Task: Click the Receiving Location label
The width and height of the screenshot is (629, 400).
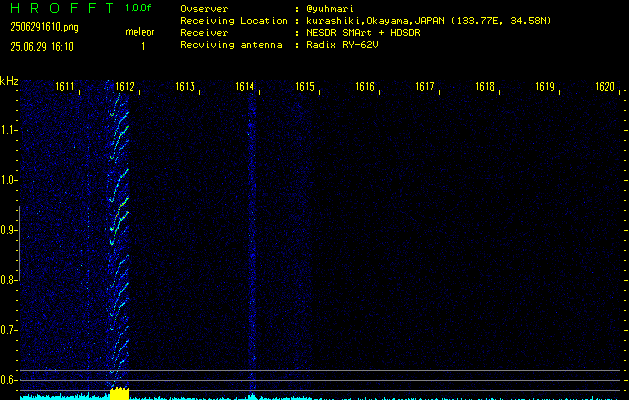Action: (x=234, y=21)
